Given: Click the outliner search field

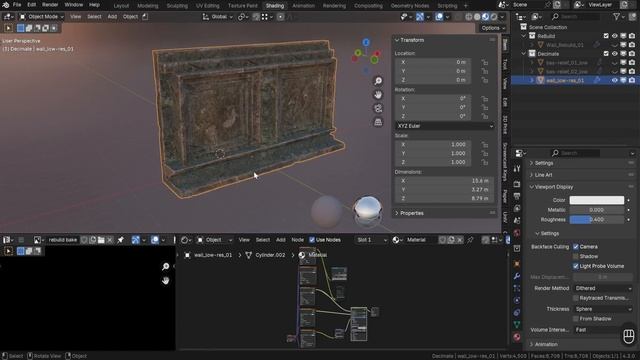Looking at the screenshot, I should pos(576,16).
